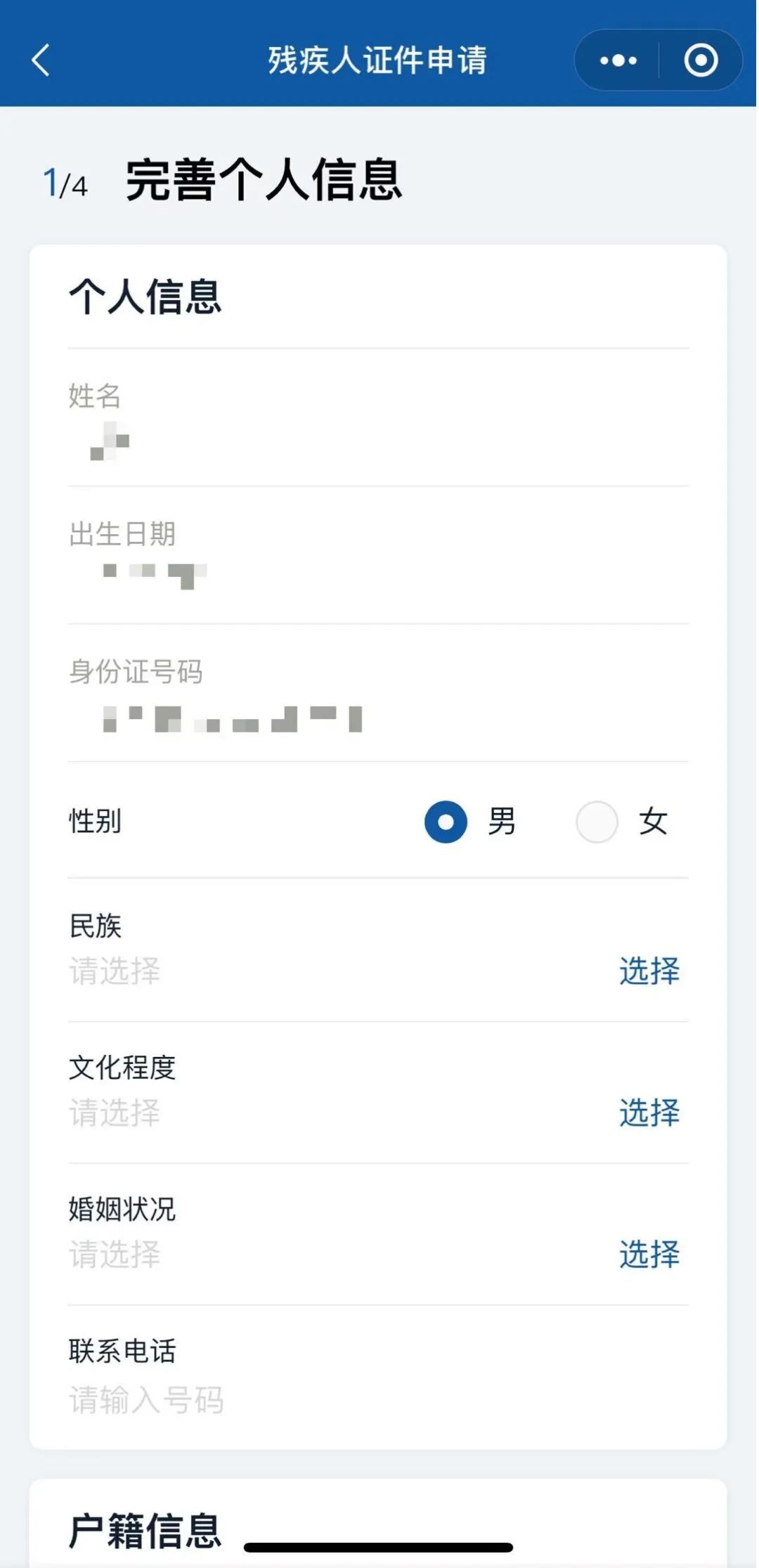
Task: Tap the blurred 身份证号码 value field
Action: pyautogui.click(x=232, y=719)
